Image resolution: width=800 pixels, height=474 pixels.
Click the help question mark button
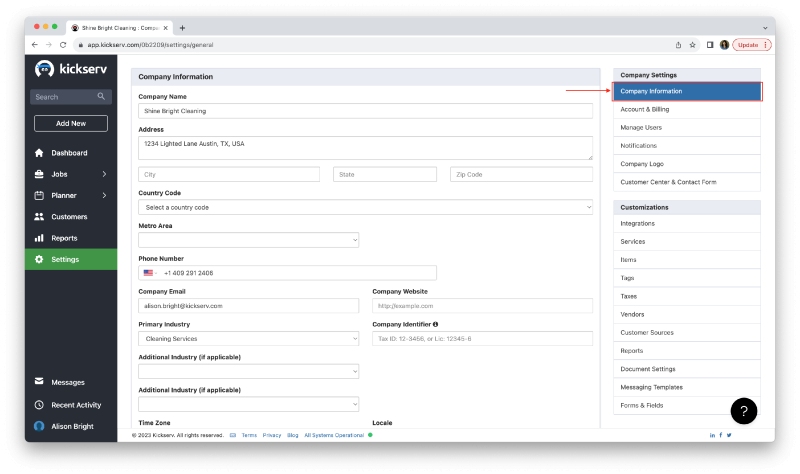(x=743, y=411)
